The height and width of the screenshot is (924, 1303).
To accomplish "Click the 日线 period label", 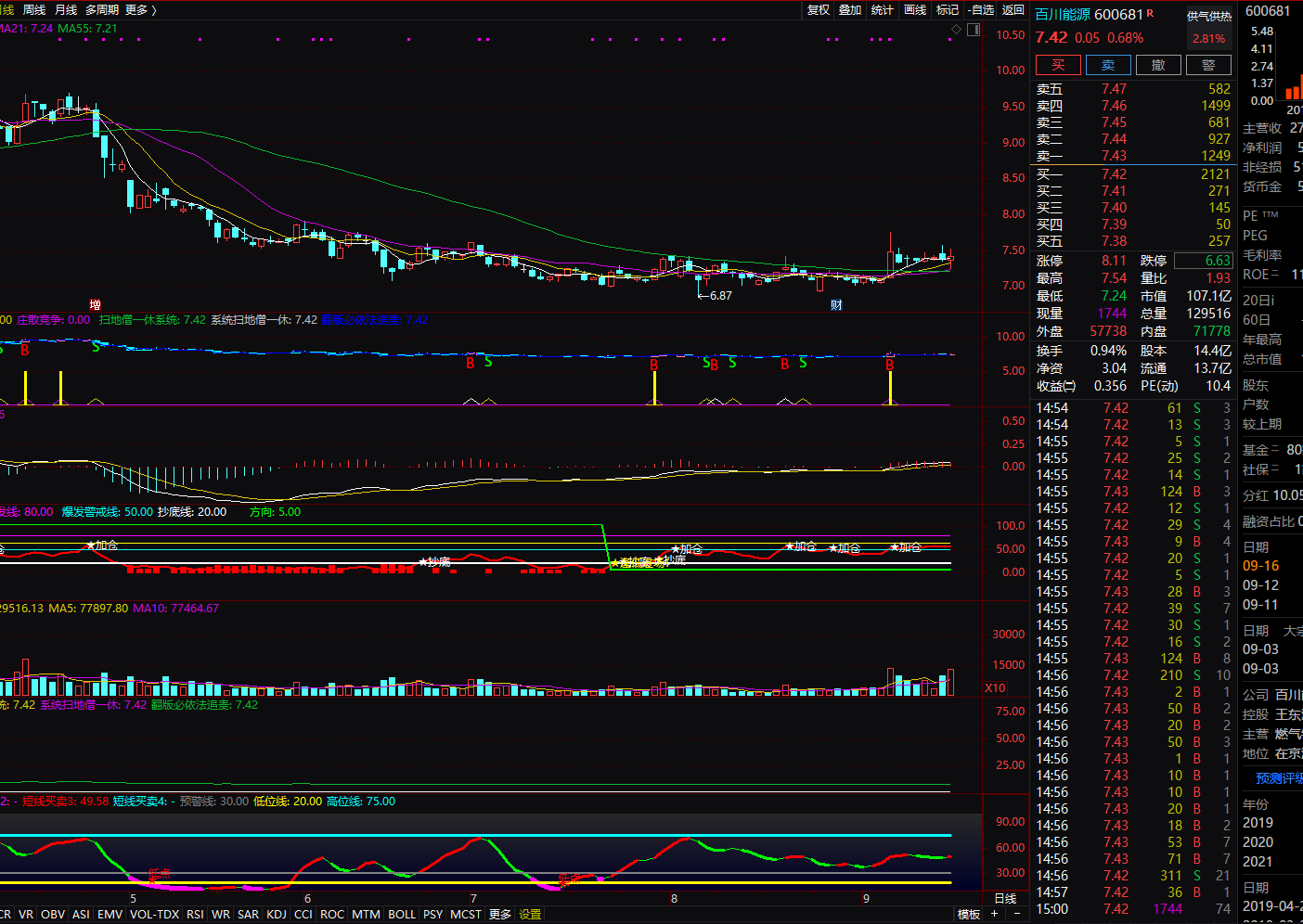I will 1006,898.
